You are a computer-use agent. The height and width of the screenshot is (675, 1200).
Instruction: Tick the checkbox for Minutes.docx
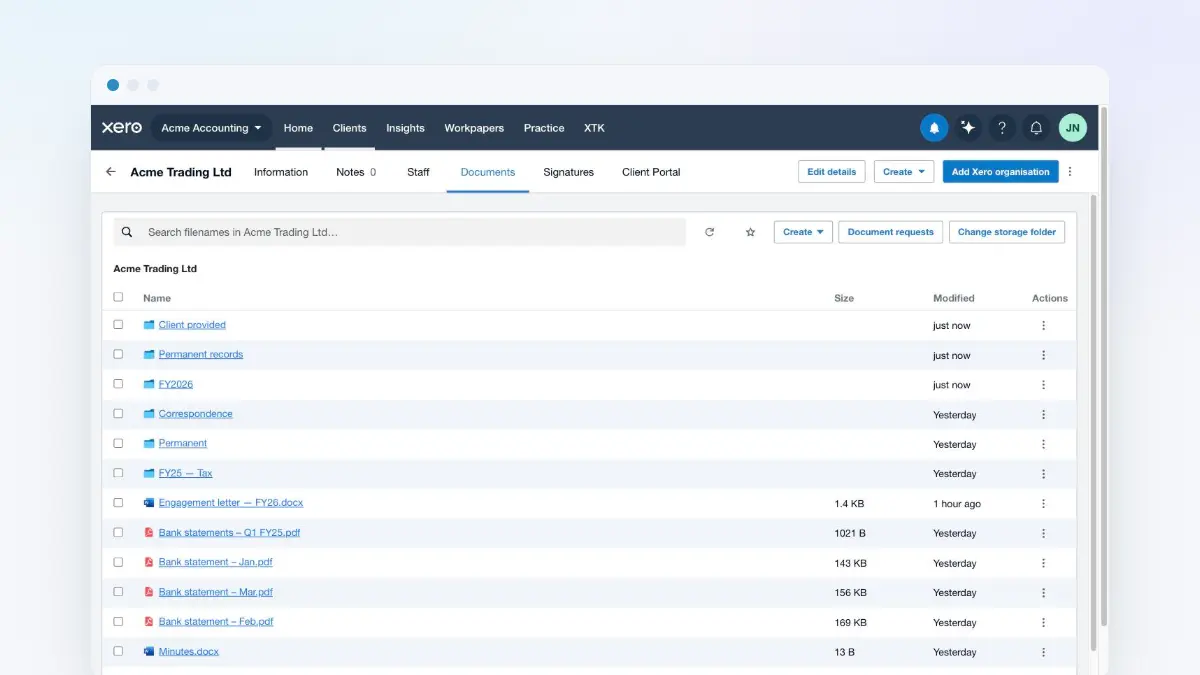[118, 651]
